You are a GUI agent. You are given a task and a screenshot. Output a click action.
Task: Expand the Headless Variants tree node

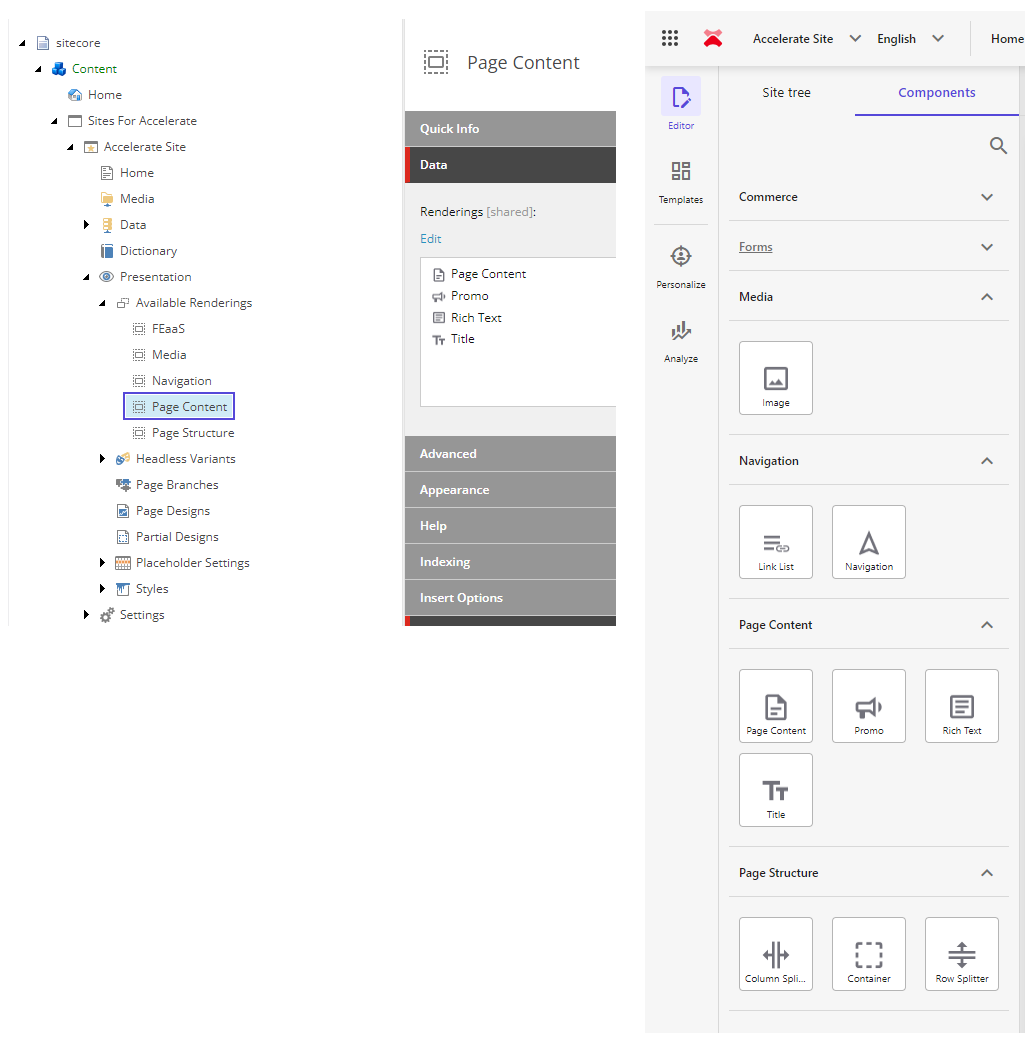pyautogui.click(x=103, y=459)
